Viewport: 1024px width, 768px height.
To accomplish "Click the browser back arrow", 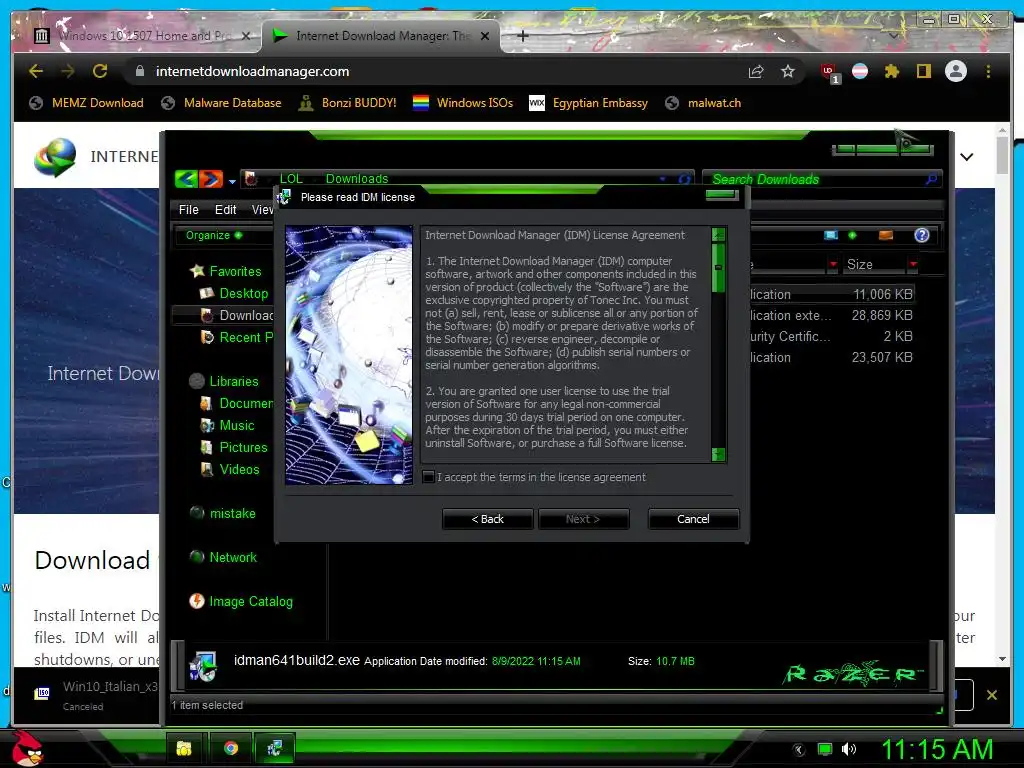I will [36, 71].
